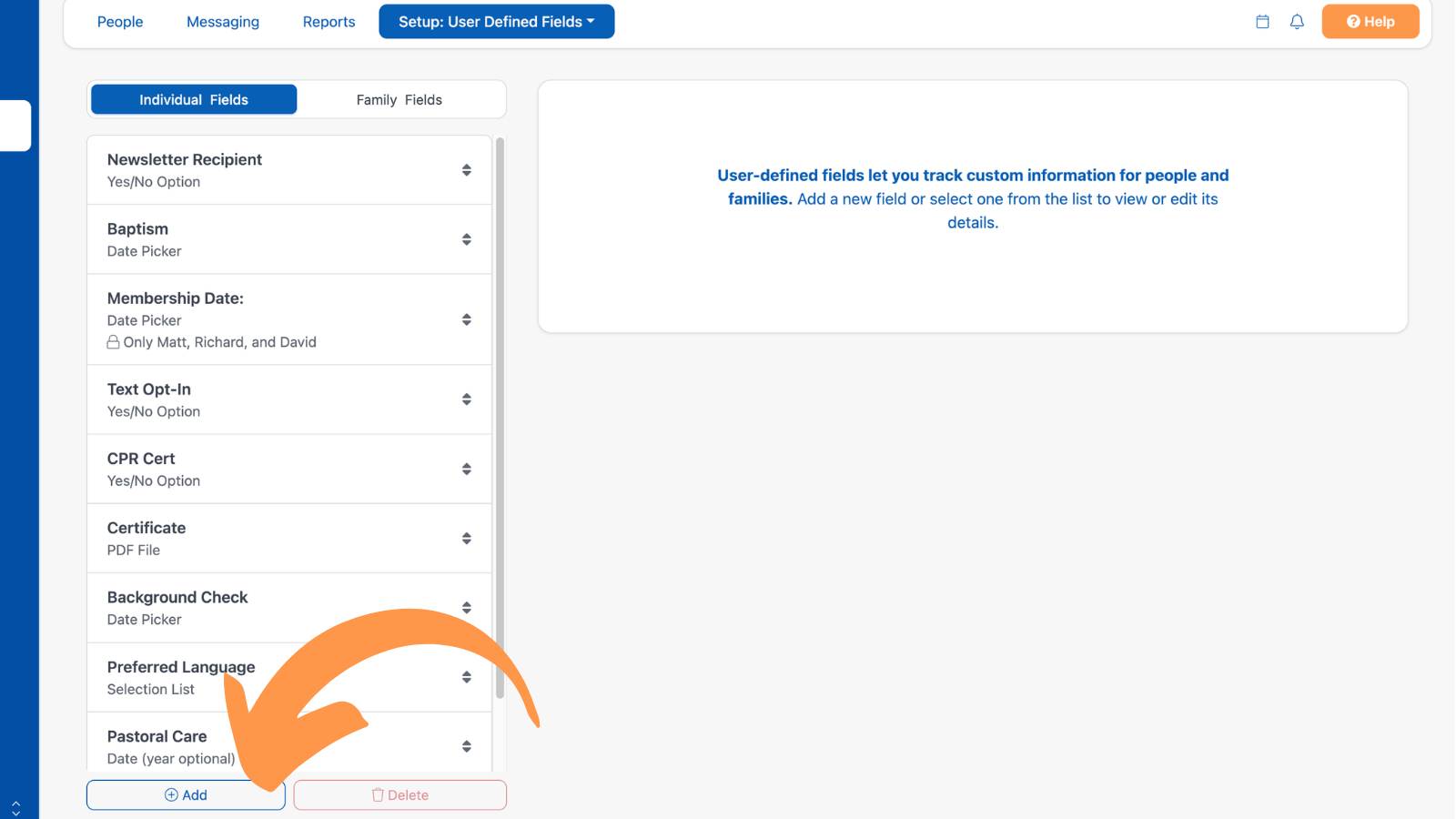Open the Setup: User Defined Fields dropdown

pyautogui.click(x=497, y=22)
